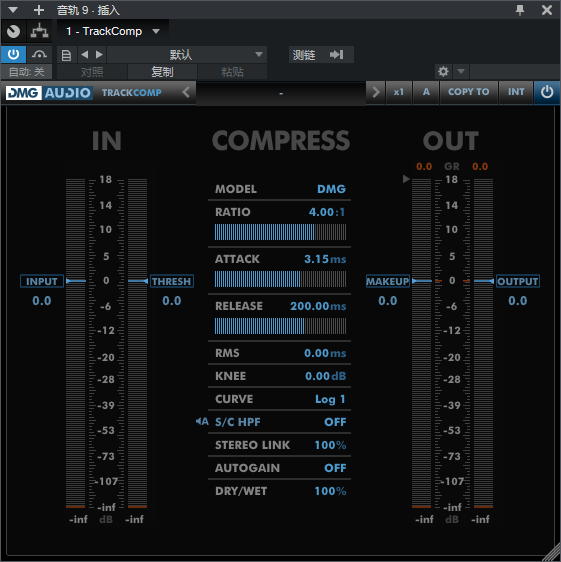
Task: Open the gear settings icon
Action: 443,72
